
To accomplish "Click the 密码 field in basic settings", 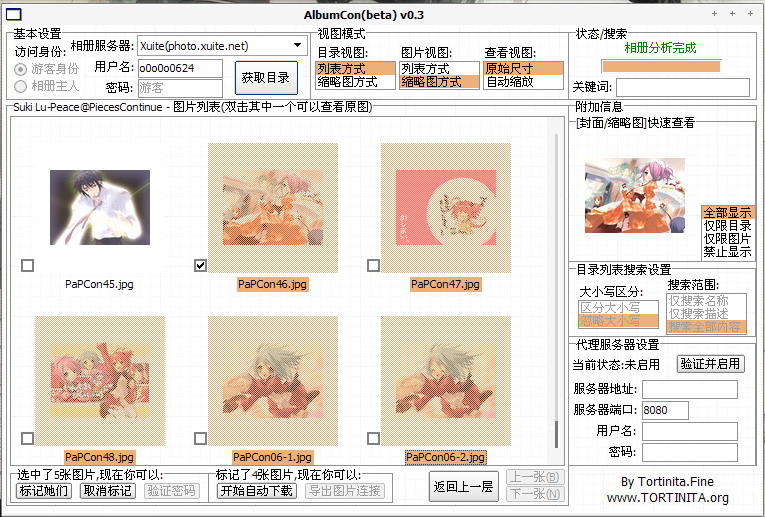I will click(x=180, y=88).
